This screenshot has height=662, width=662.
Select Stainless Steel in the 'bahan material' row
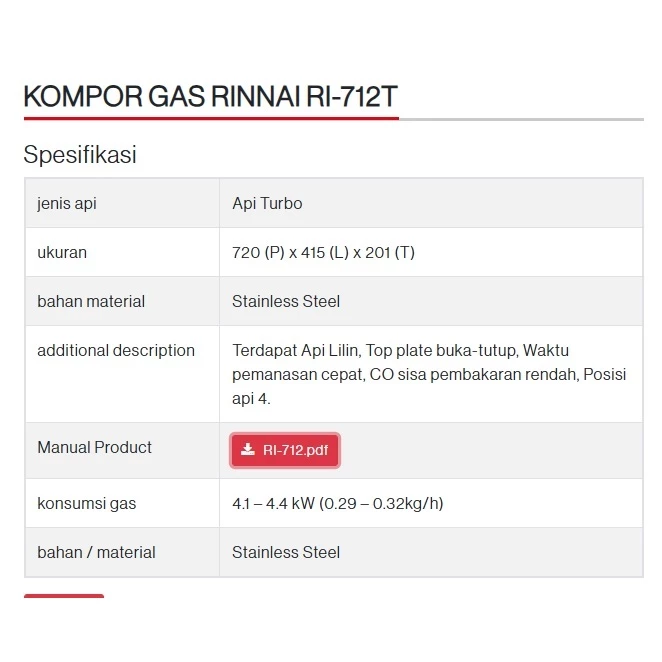(286, 301)
